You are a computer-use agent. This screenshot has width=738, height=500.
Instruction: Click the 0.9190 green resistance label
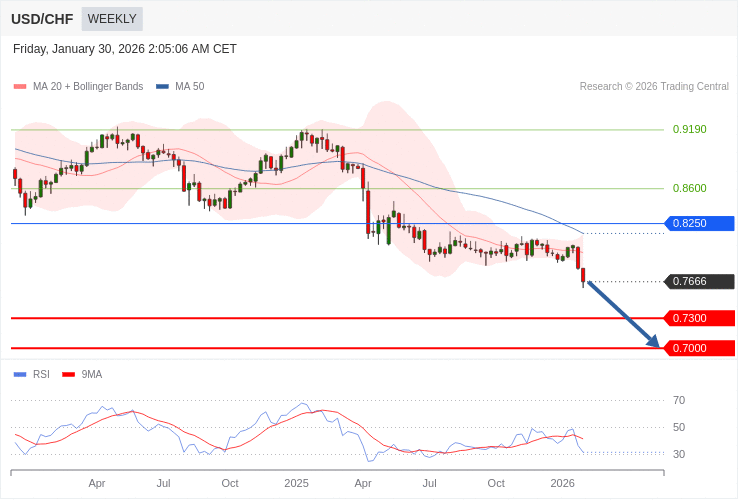tap(690, 129)
